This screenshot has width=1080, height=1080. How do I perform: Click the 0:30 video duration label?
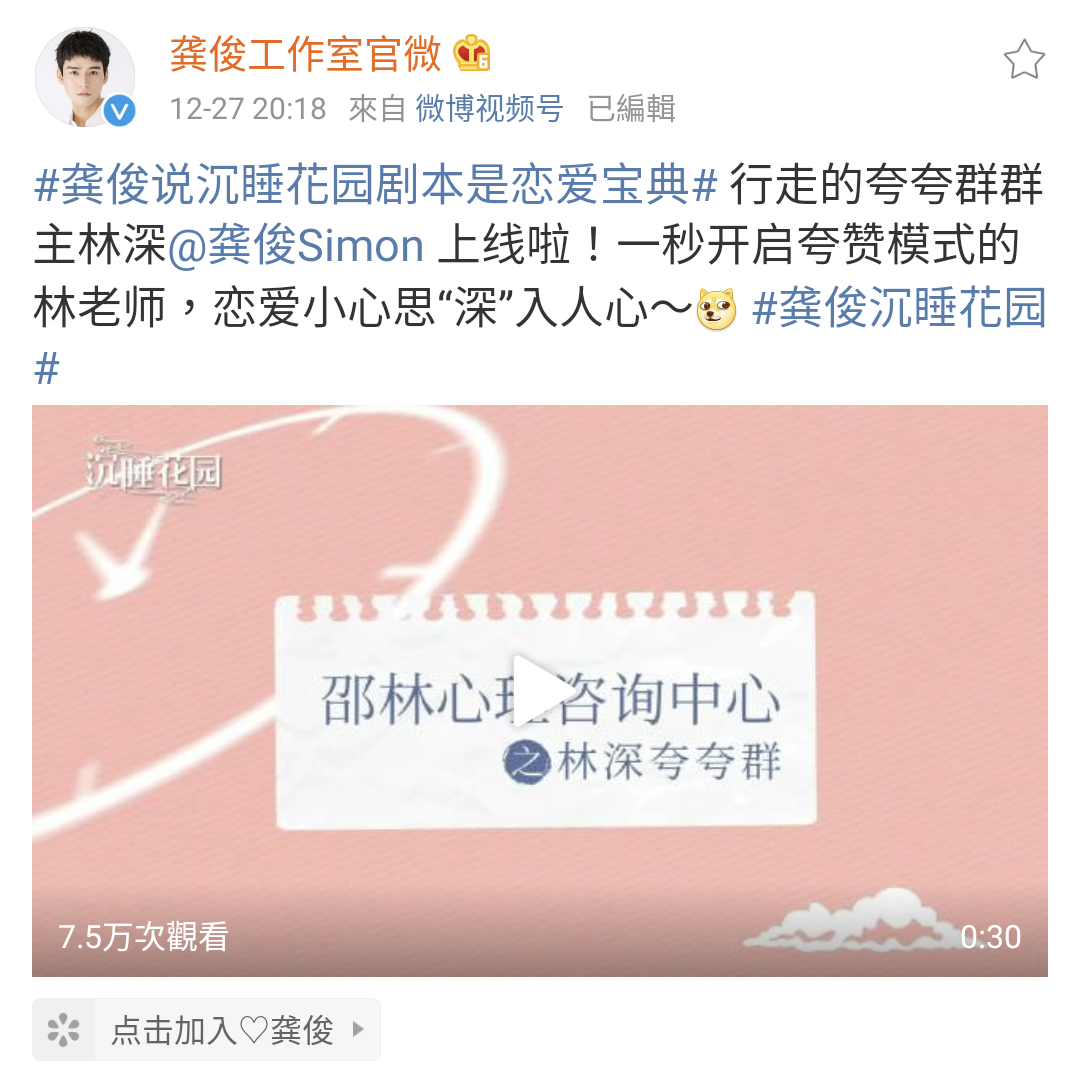point(990,937)
